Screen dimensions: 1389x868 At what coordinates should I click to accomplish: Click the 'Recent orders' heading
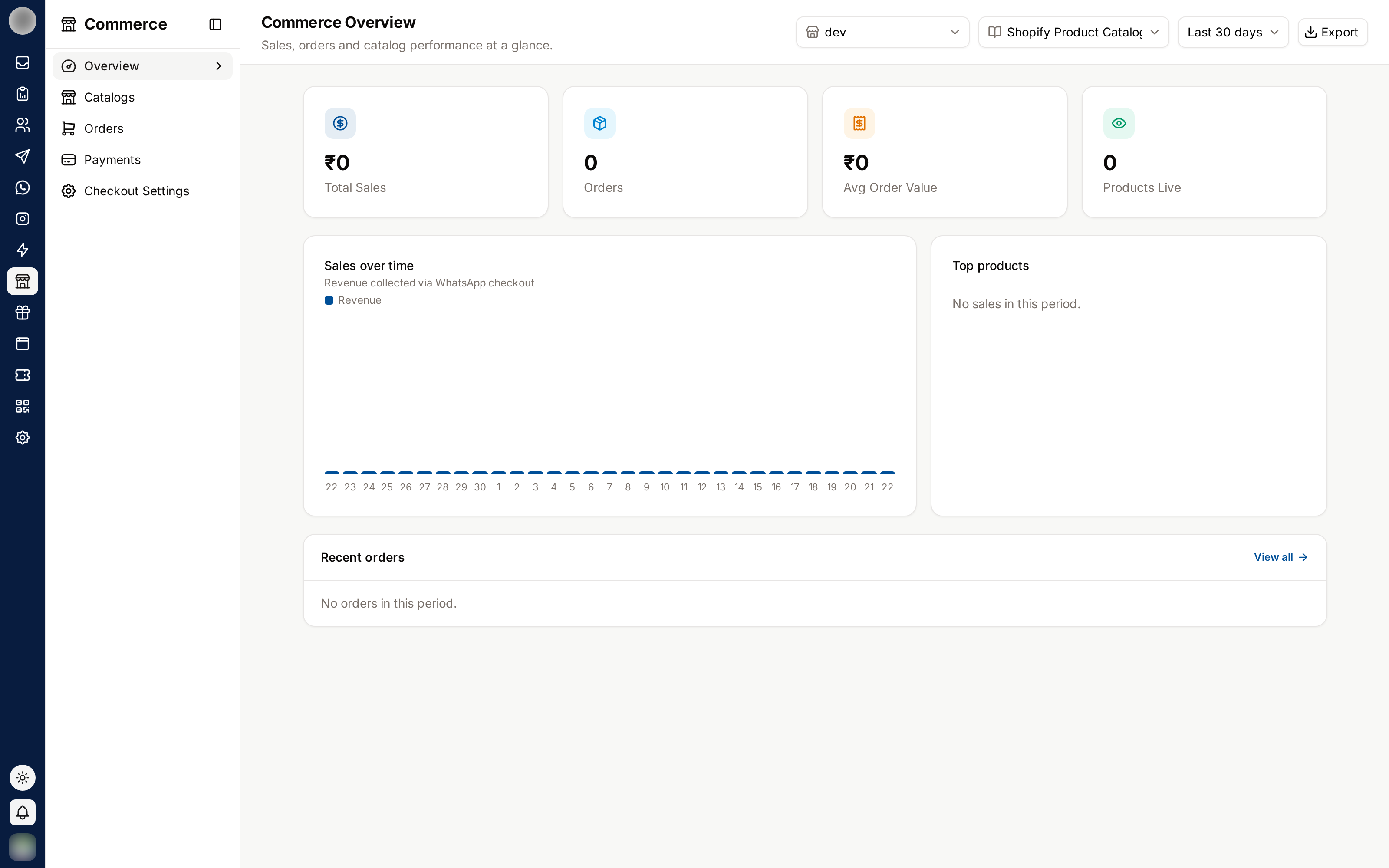[x=362, y=557]
